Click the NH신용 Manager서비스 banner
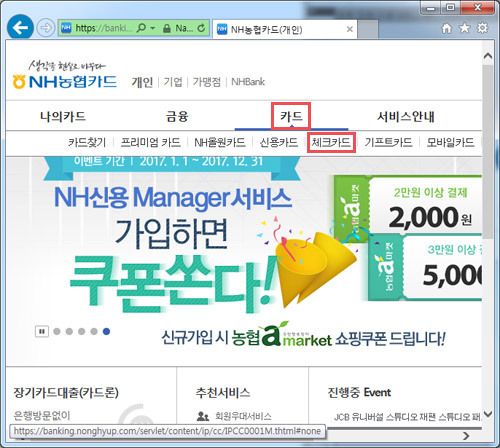The width and height of the screenshot is (500, 448). 173,198
